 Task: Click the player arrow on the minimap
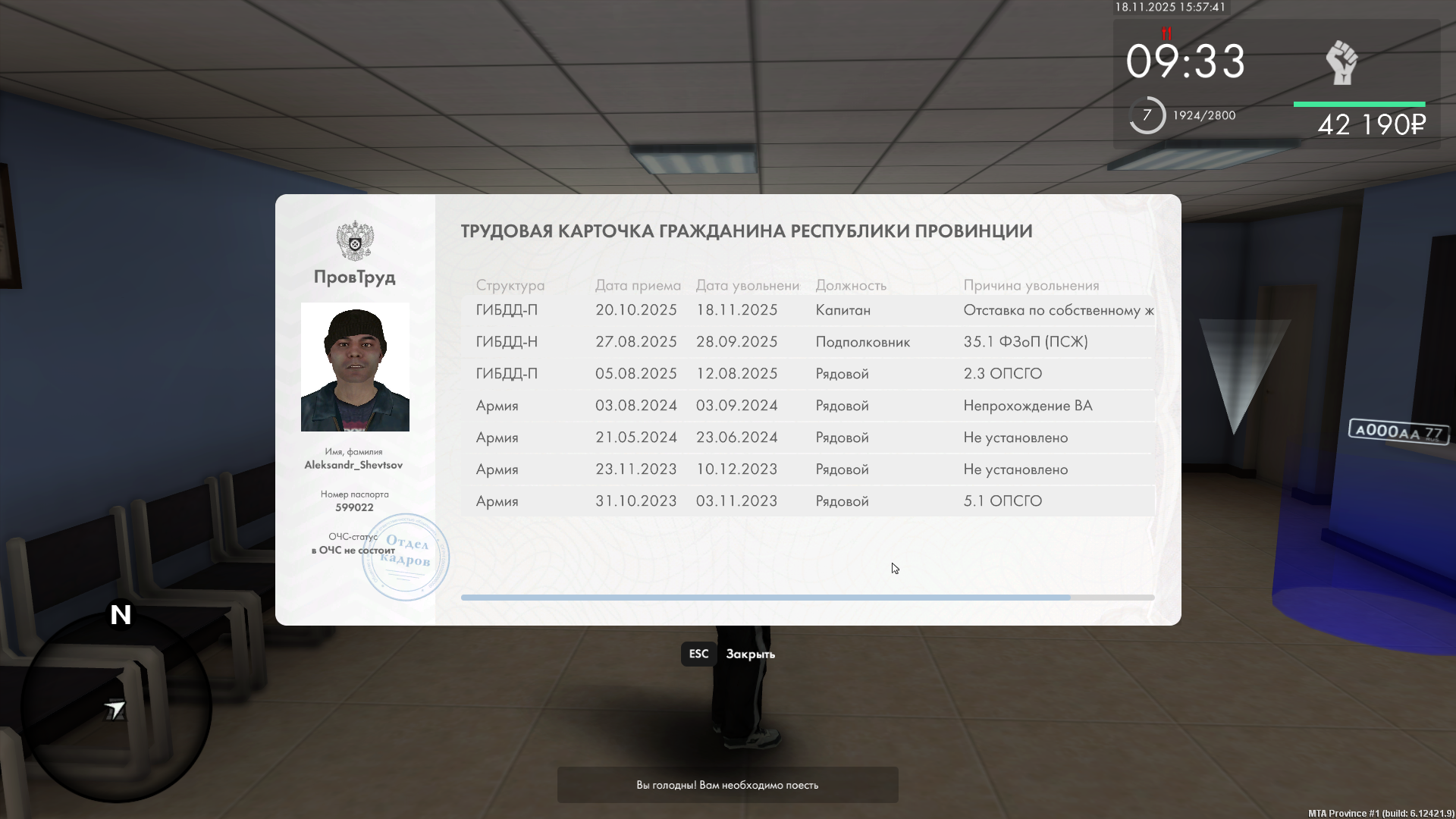pos(115,710)
